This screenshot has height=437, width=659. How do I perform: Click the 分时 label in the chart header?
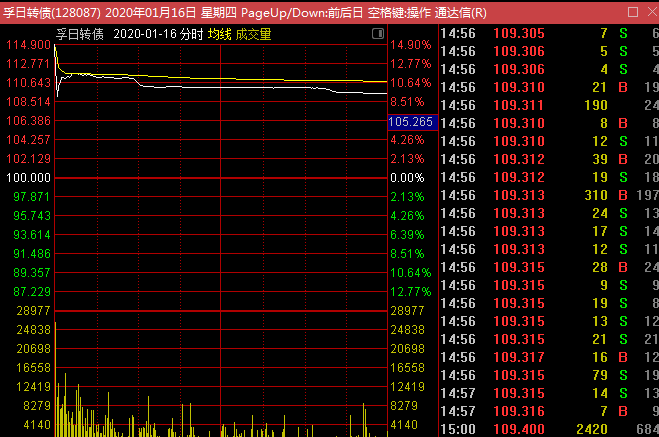[x=192, y=34]
